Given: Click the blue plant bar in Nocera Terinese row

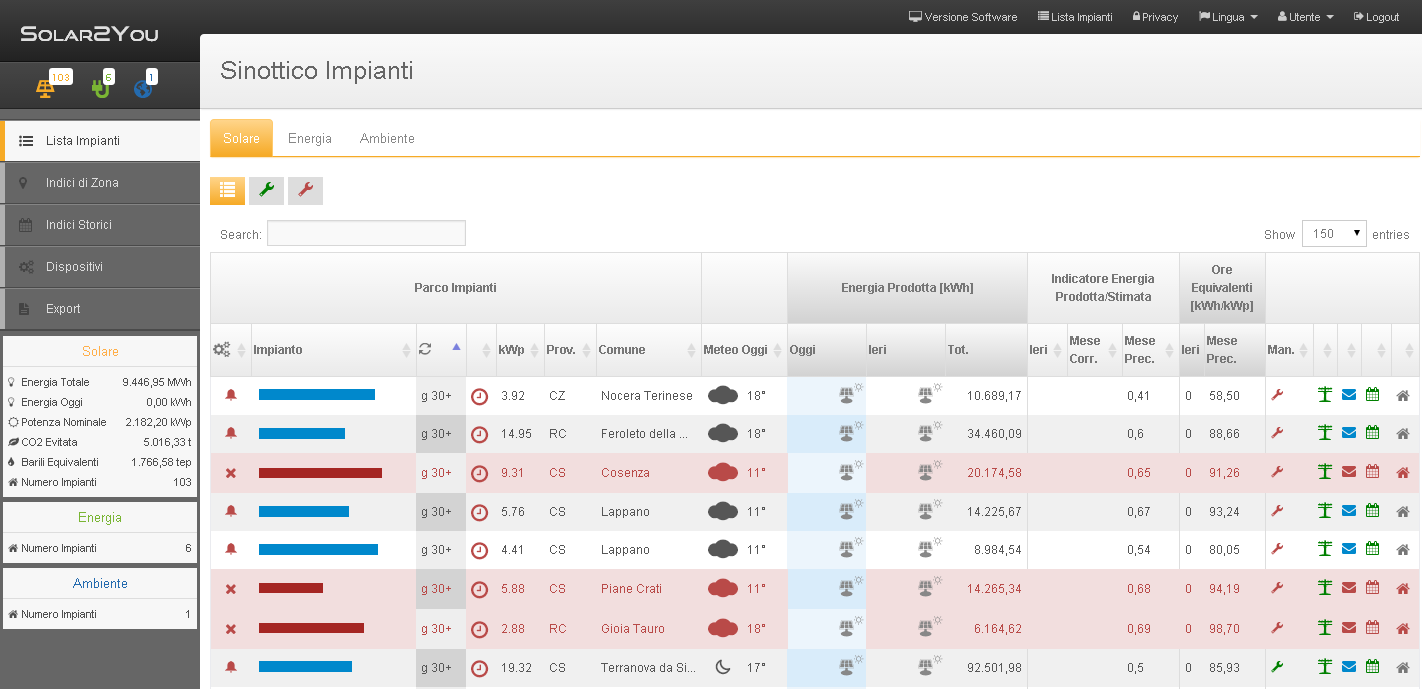Looking at the screenshot, I should tap(317, 395).
